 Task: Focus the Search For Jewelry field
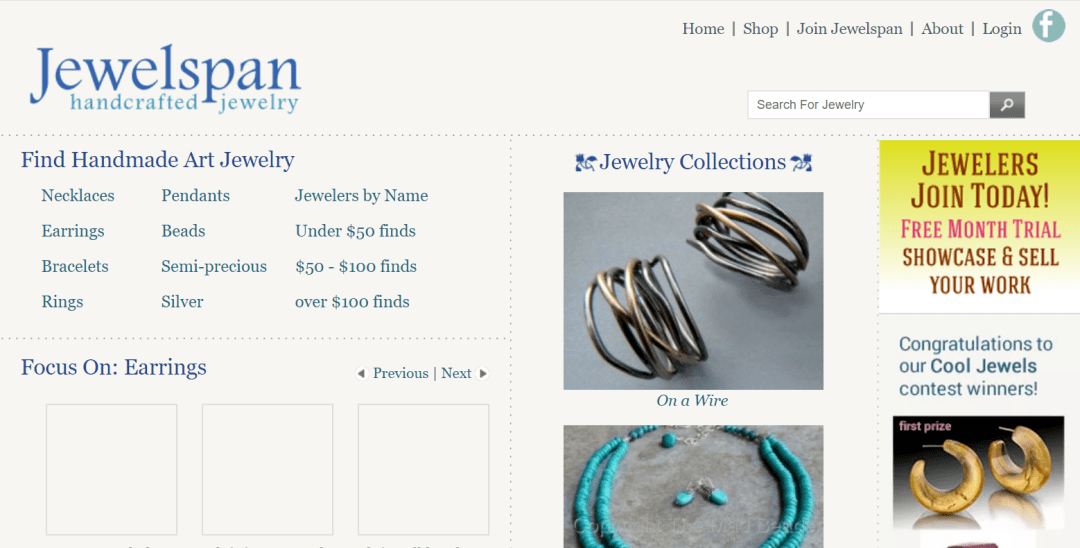[x=869, y=105]
